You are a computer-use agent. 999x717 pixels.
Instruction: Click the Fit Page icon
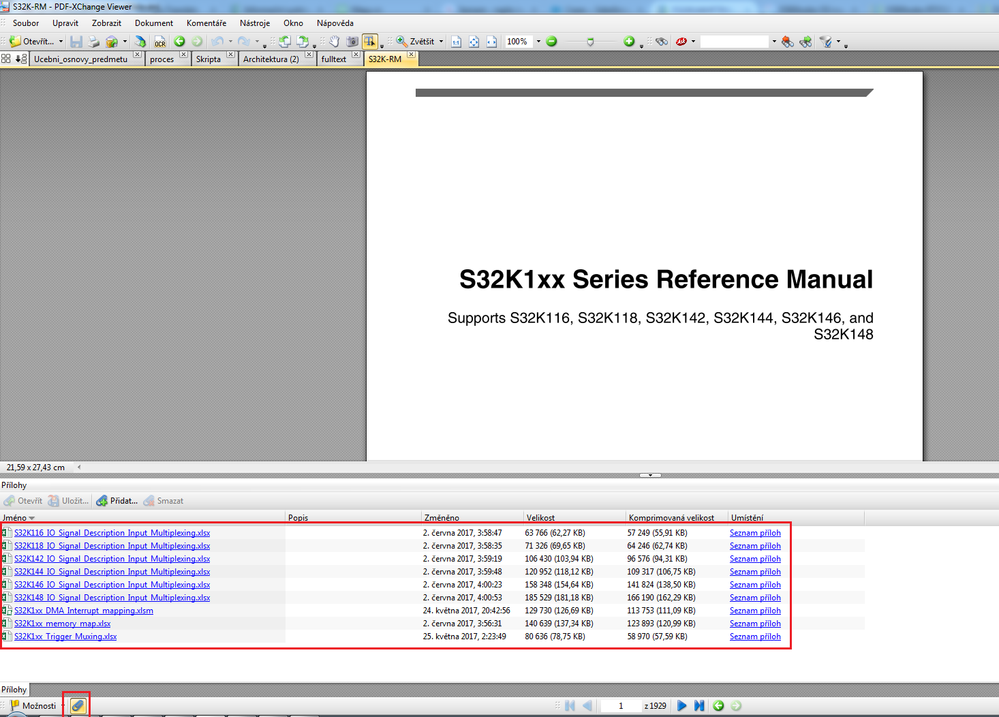coord(474,41)
